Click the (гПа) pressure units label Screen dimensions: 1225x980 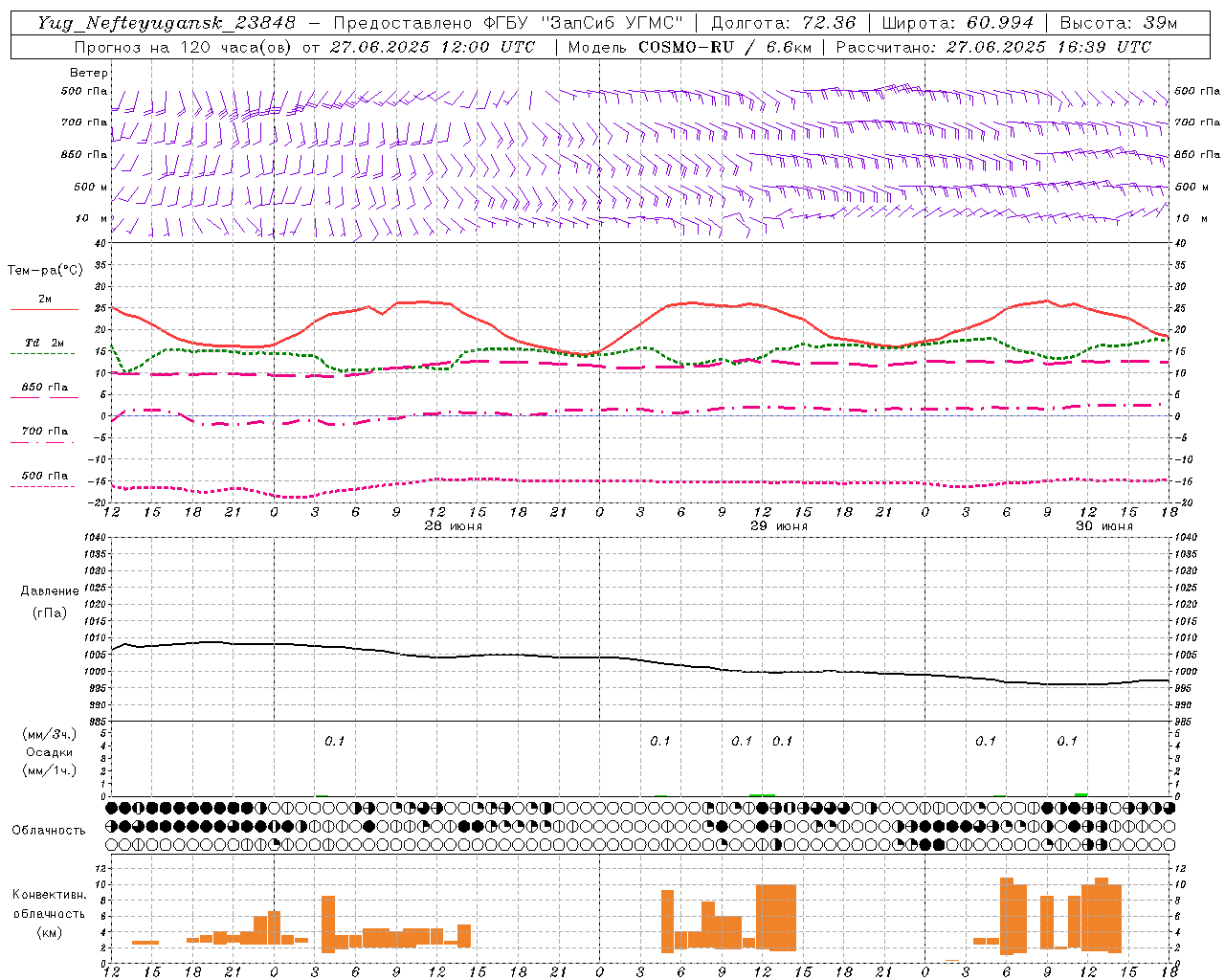(x=49, y=612)
